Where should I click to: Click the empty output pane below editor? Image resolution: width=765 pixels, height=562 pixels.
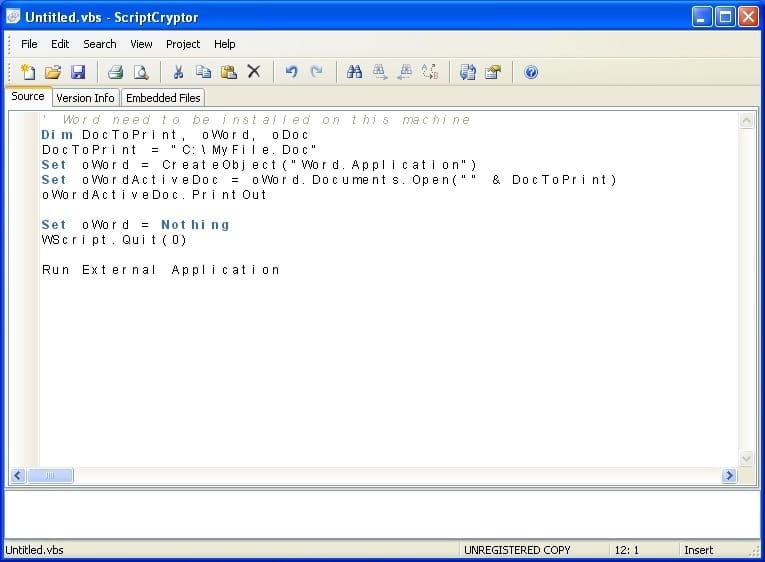[x=382, y=514]
